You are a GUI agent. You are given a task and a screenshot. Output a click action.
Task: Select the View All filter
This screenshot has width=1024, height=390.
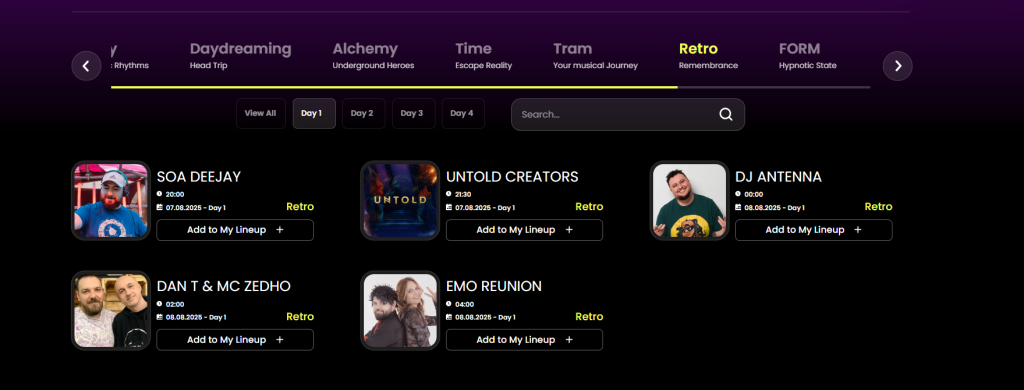point(261,114)
